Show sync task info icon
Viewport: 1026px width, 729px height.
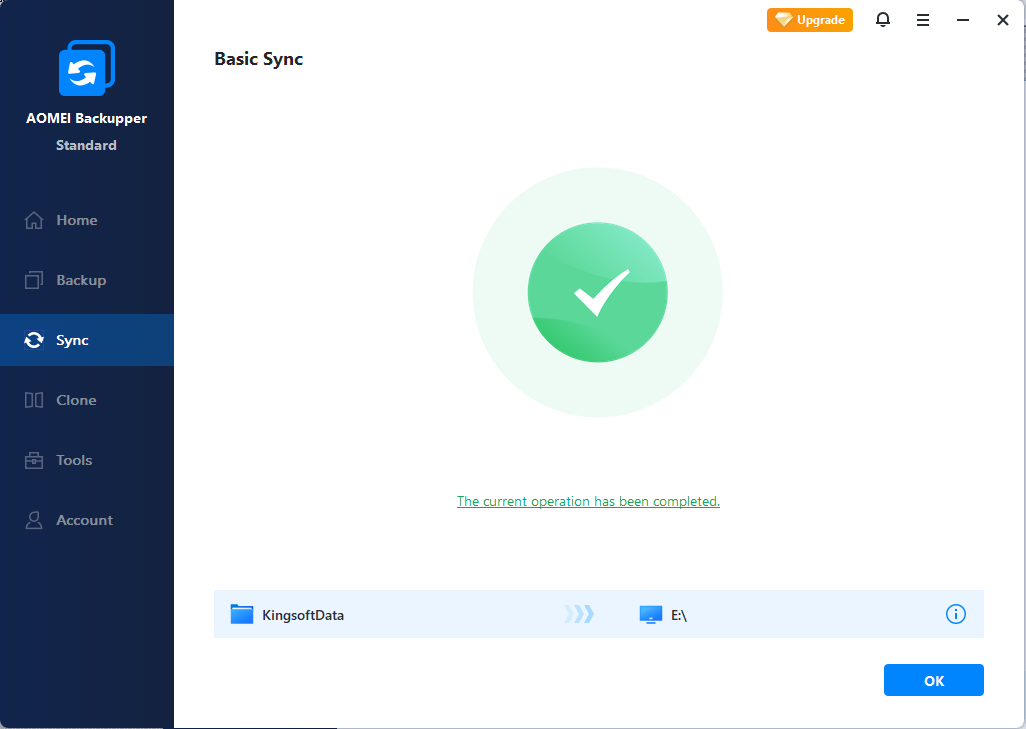pos(955,614)
